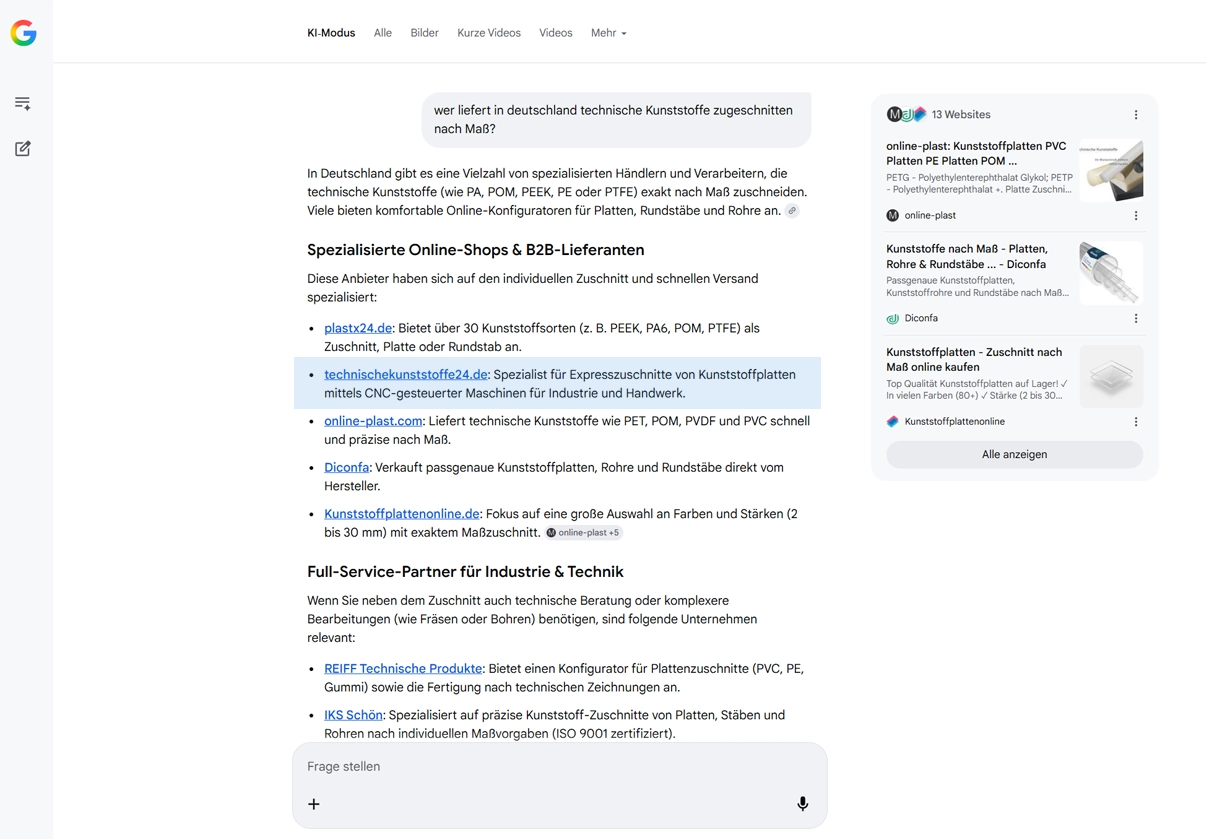Open the technischekunststoffe24.de link

tap(405, 375)
